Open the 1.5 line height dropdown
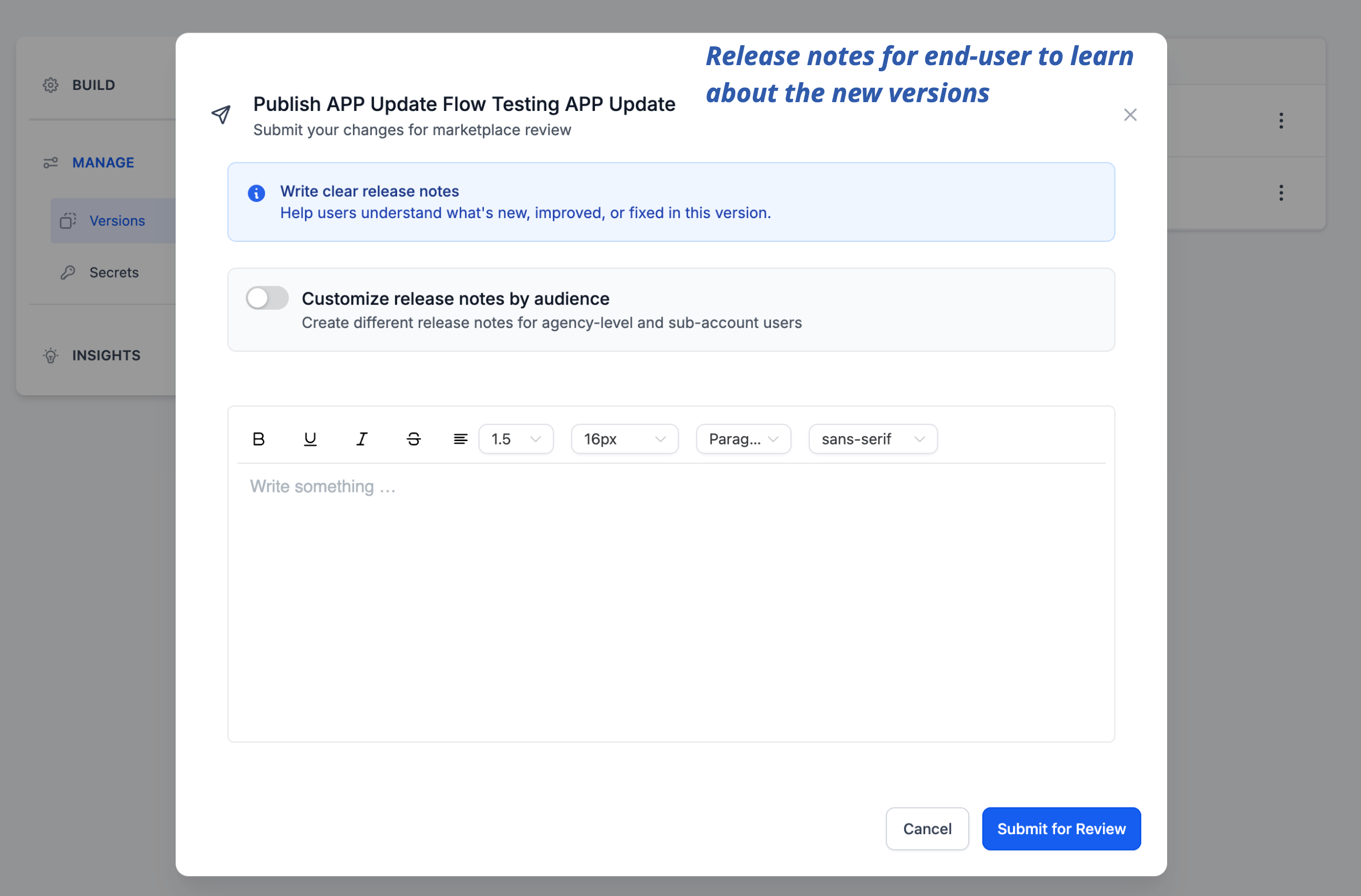 point(516,439)
